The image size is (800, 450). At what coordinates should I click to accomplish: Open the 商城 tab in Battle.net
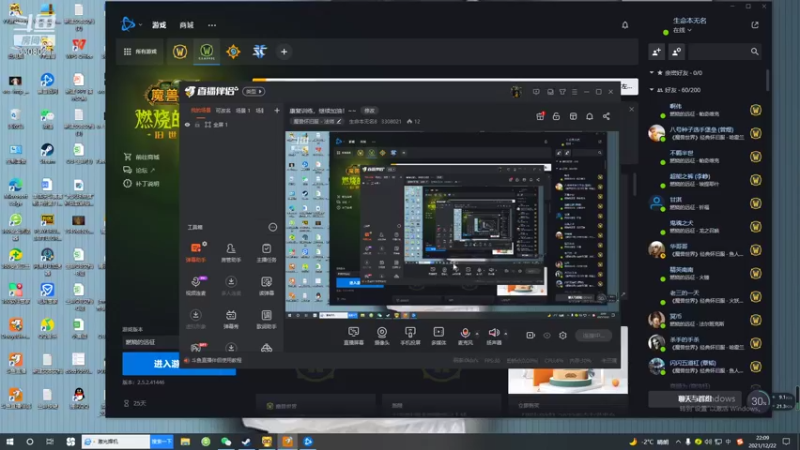click(x=186, y=25)
